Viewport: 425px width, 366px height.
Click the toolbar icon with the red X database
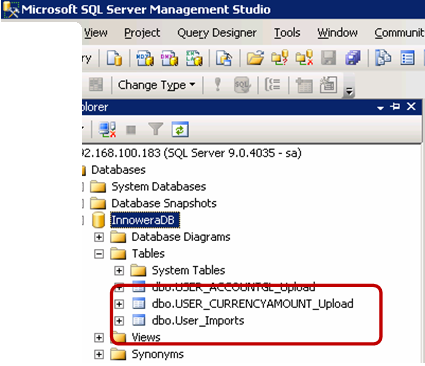coord(304,58)
